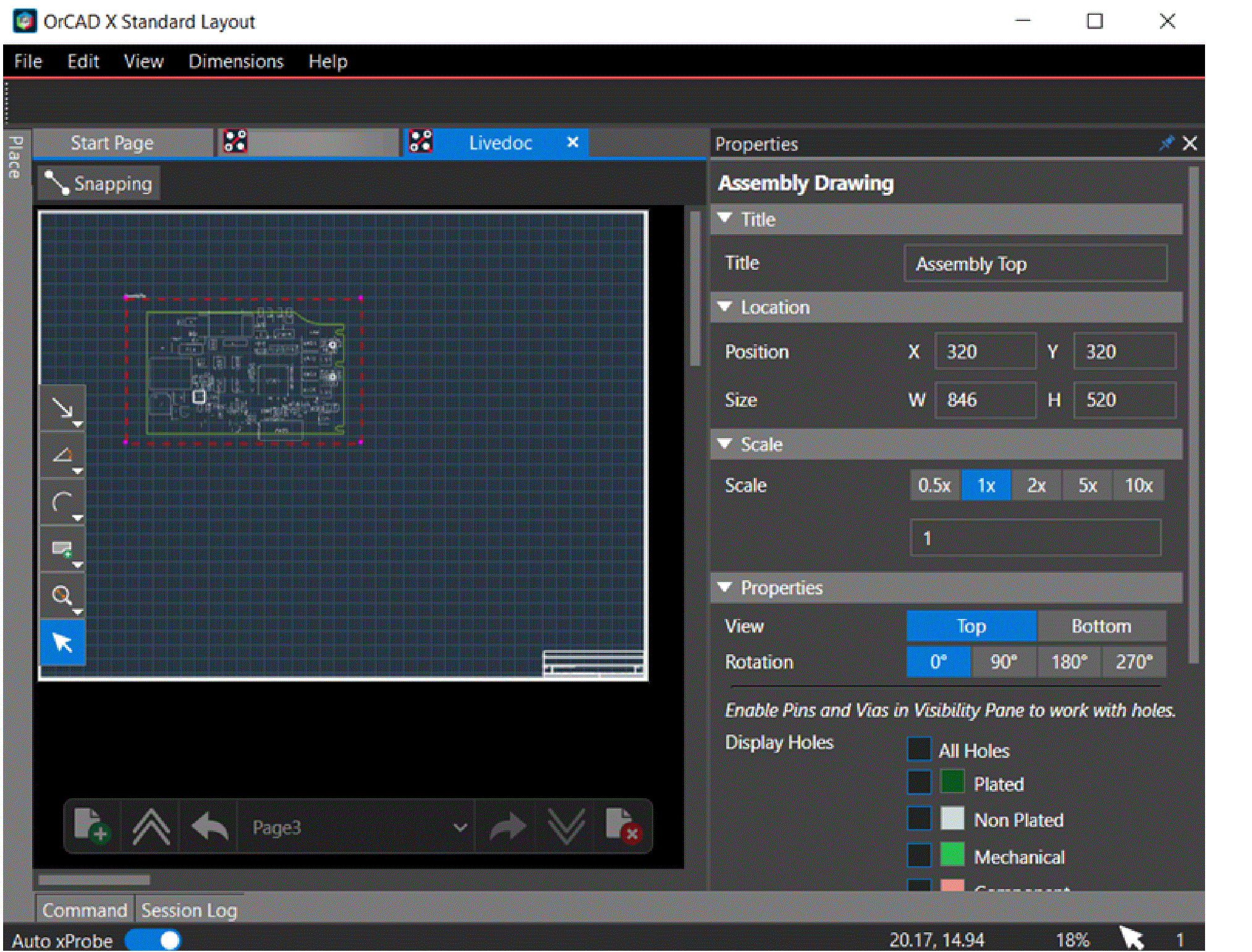Pin the Properties panel

point(1166,143)
